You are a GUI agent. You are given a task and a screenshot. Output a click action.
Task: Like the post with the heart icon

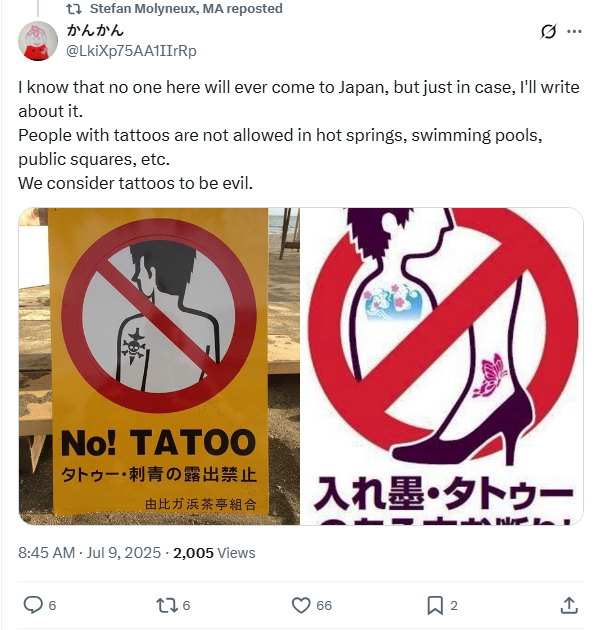(x=301, y=605)
